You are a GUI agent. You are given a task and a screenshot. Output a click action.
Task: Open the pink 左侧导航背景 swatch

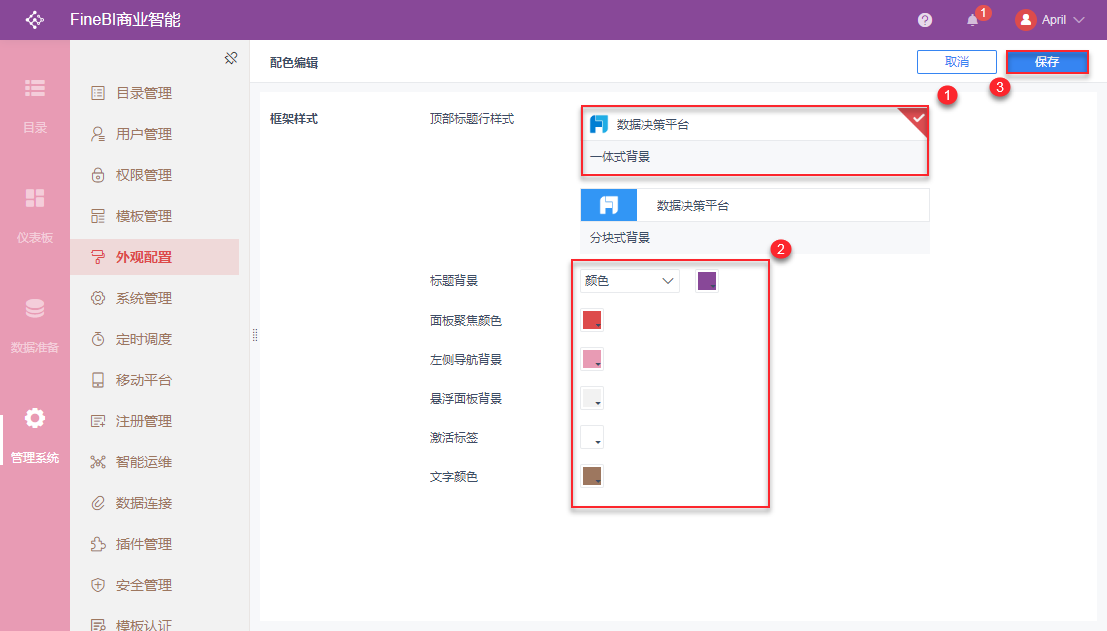592,359
